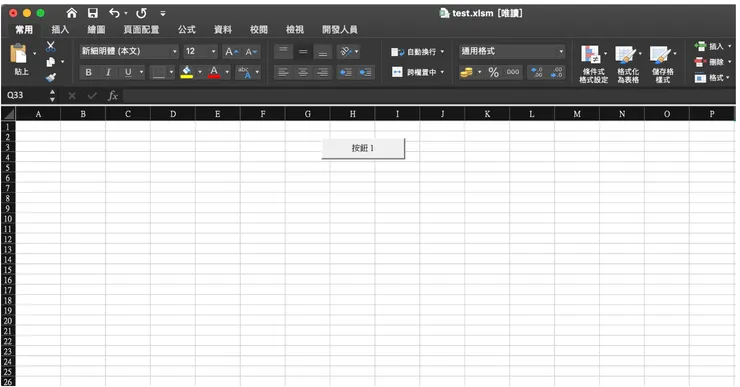Open the 校閱 (Review) tab
The width and height of the screenshot is (740, 387).
(x=259, y=30)
